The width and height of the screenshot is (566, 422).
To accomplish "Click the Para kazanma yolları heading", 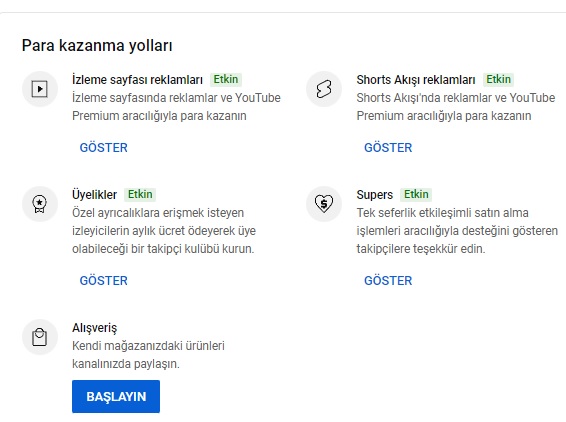I will [97, 45].
